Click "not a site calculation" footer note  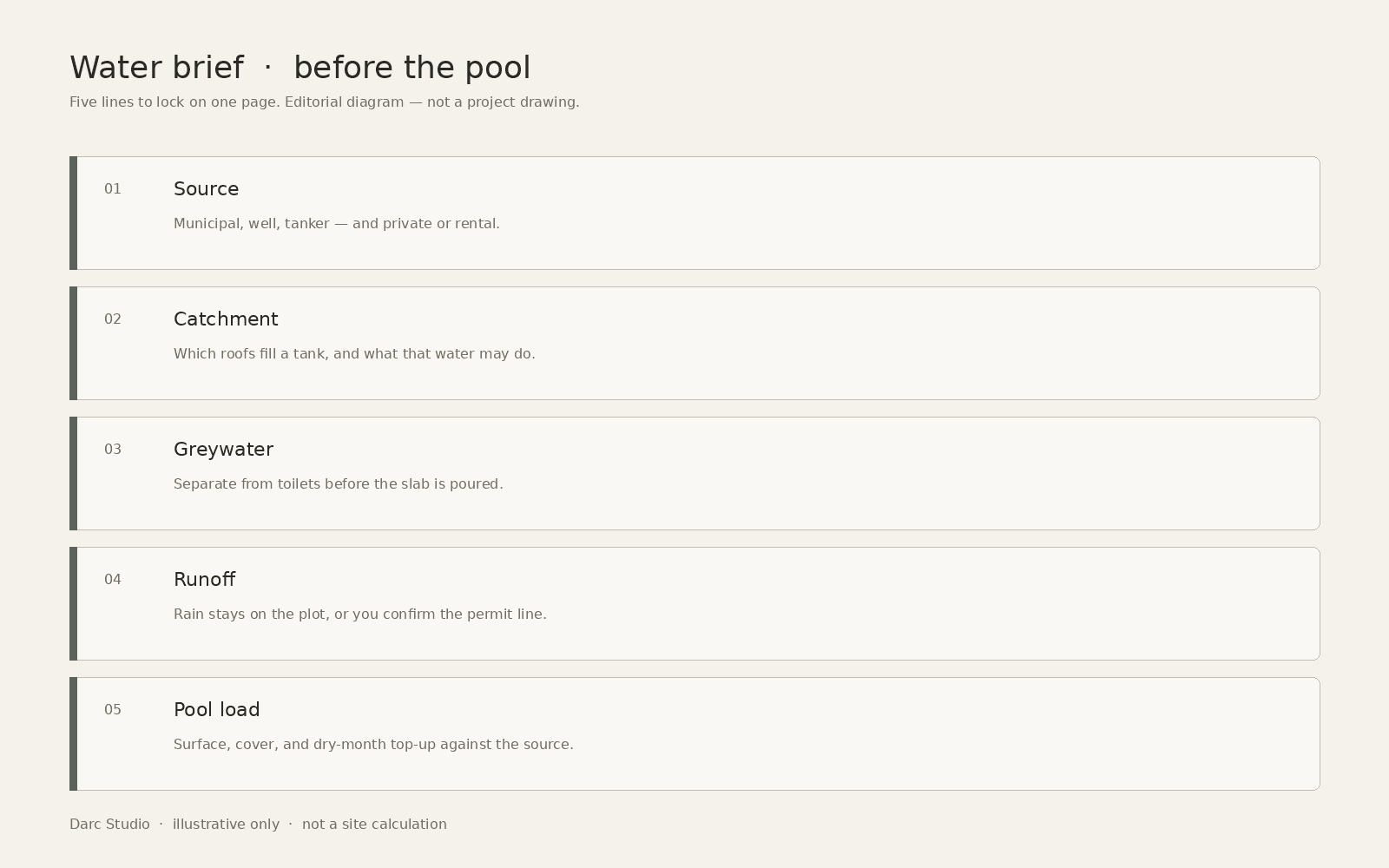click(374, 824)
